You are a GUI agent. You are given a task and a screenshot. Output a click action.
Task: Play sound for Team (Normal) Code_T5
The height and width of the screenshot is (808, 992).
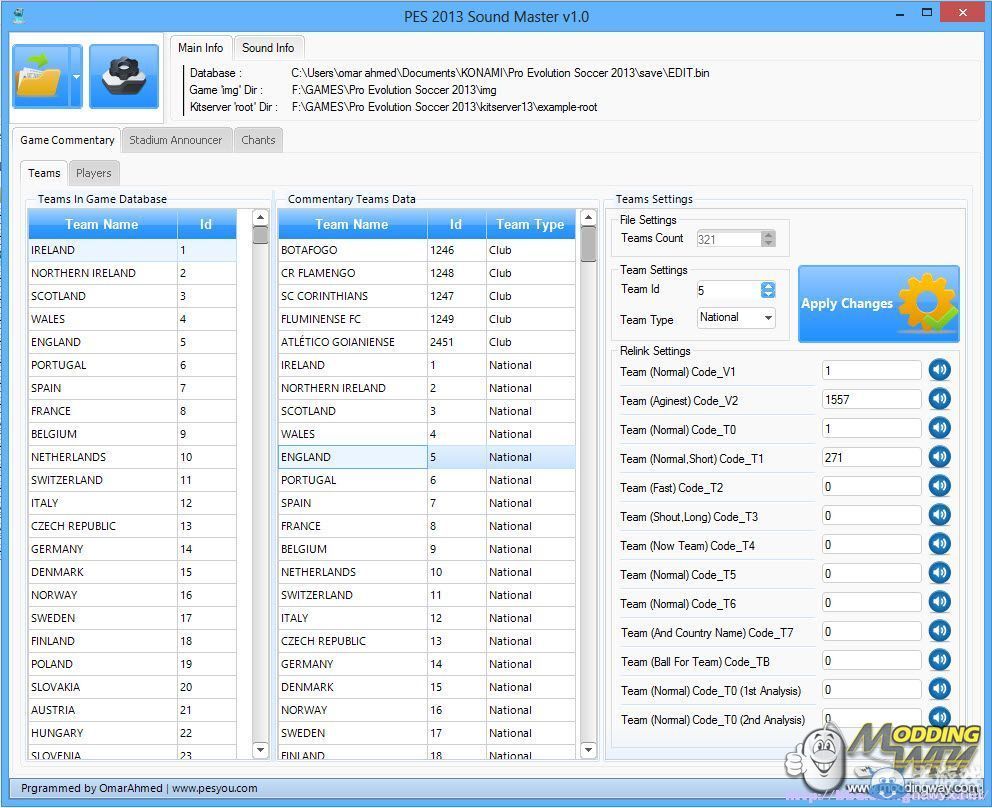(x=939, y=573)
